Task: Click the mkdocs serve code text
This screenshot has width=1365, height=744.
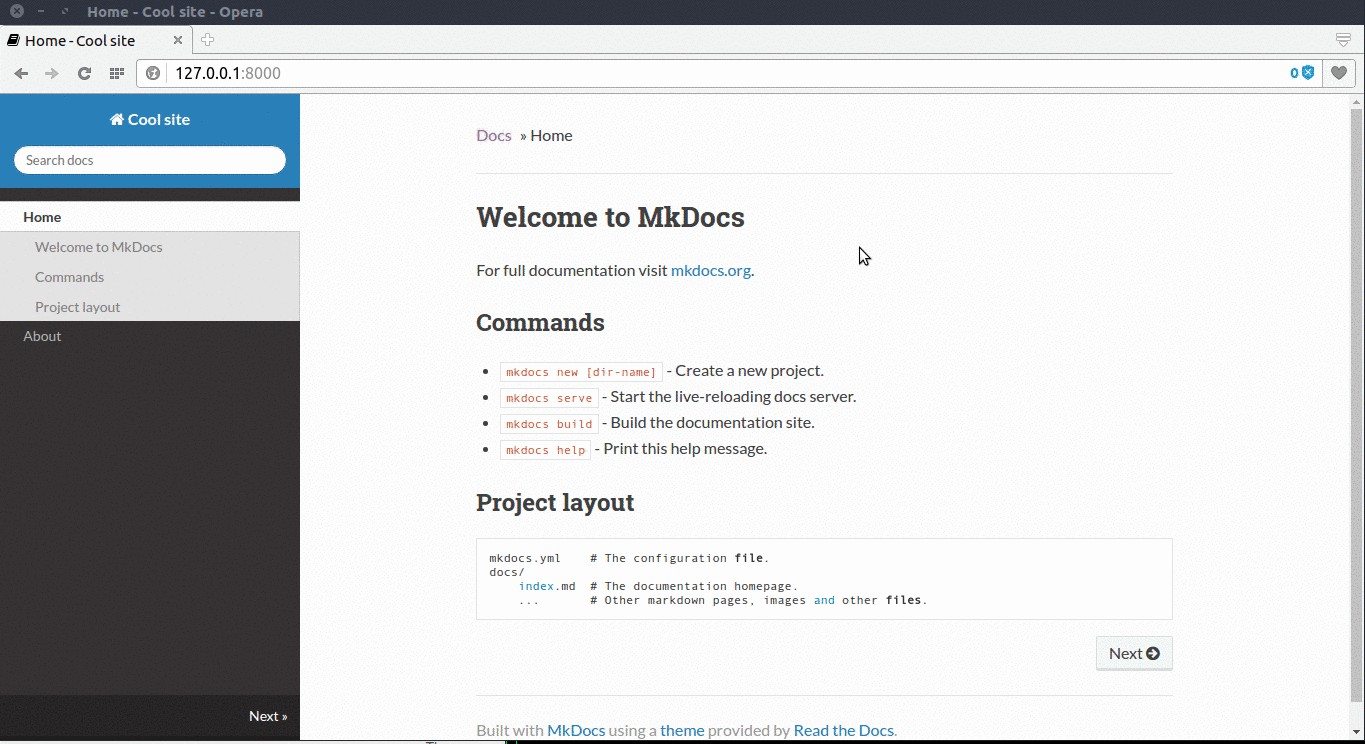Action: click(549, 398)
